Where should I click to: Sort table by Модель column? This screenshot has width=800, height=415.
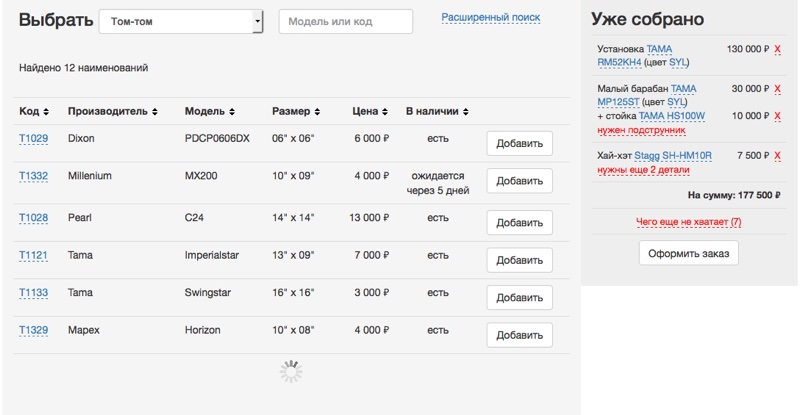point(210,111)
